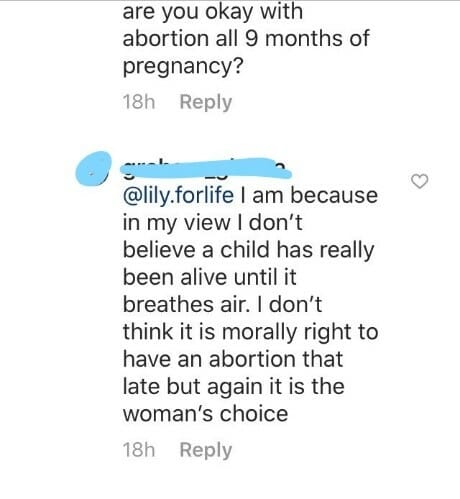Click the text 'I am because'
Viewport: 460px width, 499px height.
pyautogui.click(x=309, y=195)
